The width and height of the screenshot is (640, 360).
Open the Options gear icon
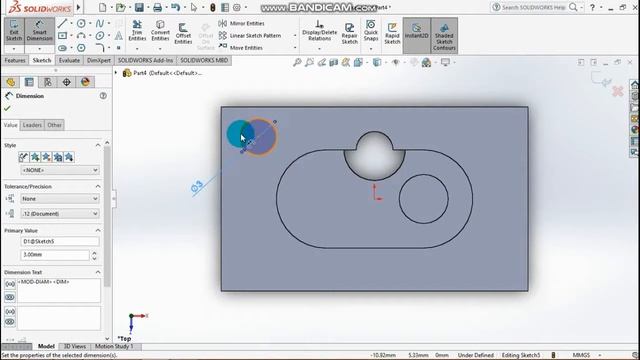[x=237, y=7]
